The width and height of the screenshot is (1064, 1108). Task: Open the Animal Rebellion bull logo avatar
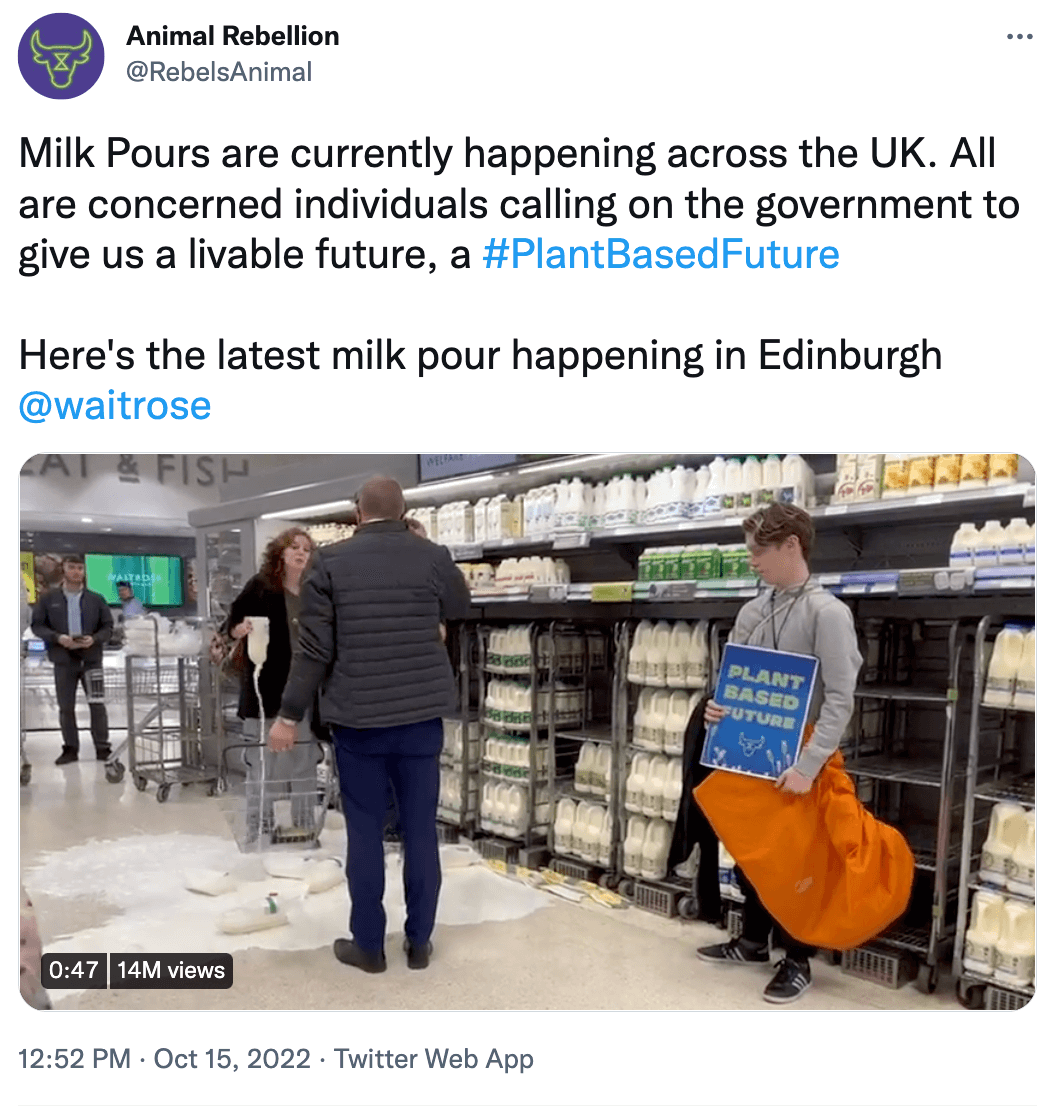[x=61, y=56]
